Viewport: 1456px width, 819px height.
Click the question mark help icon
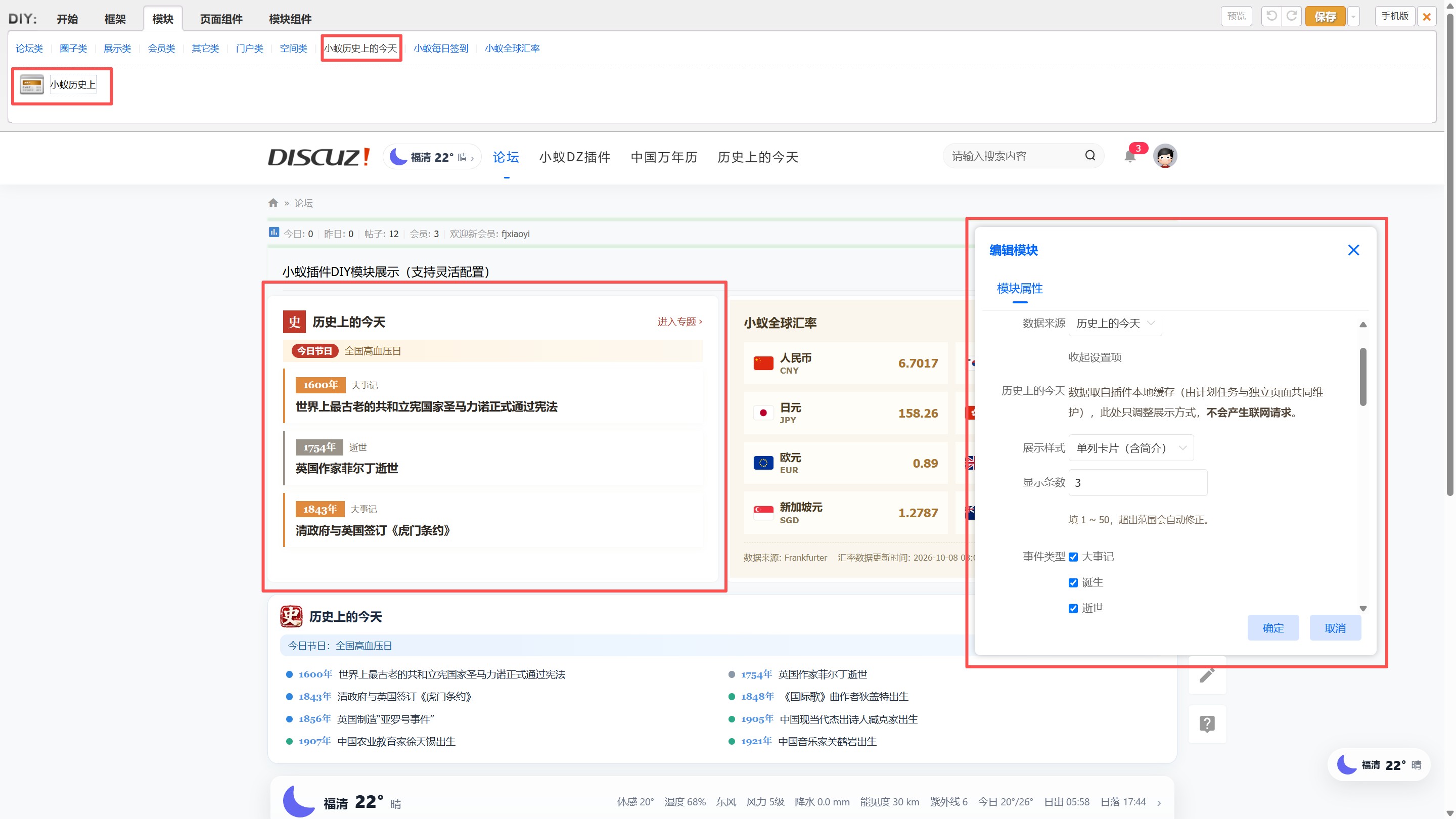[x=1207, y=723]
